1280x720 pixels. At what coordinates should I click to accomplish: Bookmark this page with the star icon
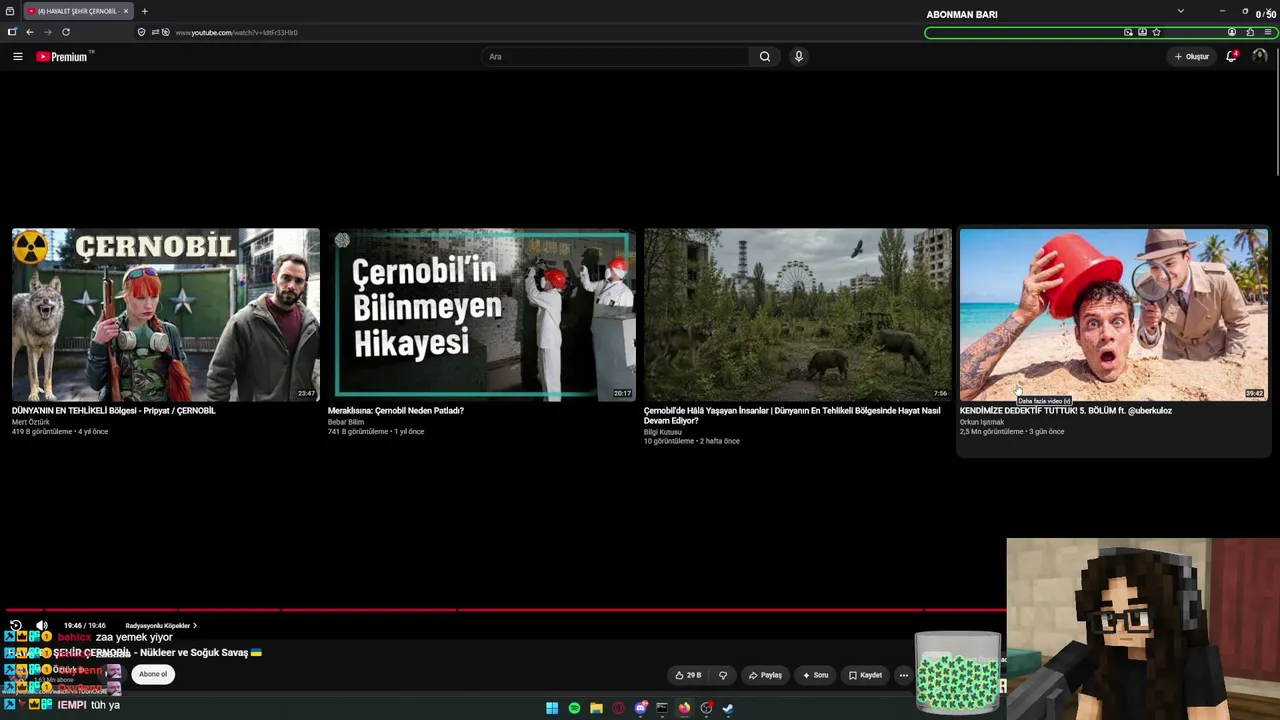[x=1156, y=32]
